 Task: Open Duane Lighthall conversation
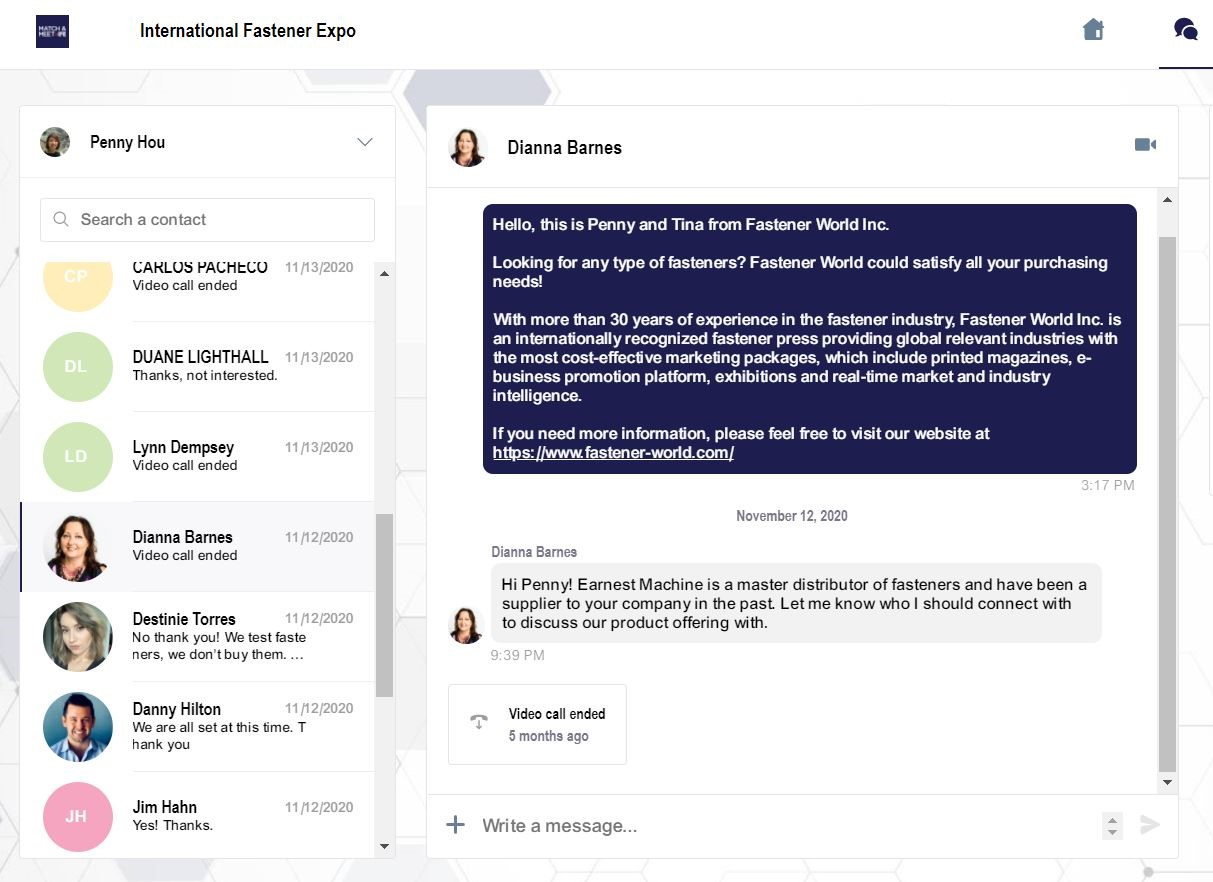click(197, 366)
